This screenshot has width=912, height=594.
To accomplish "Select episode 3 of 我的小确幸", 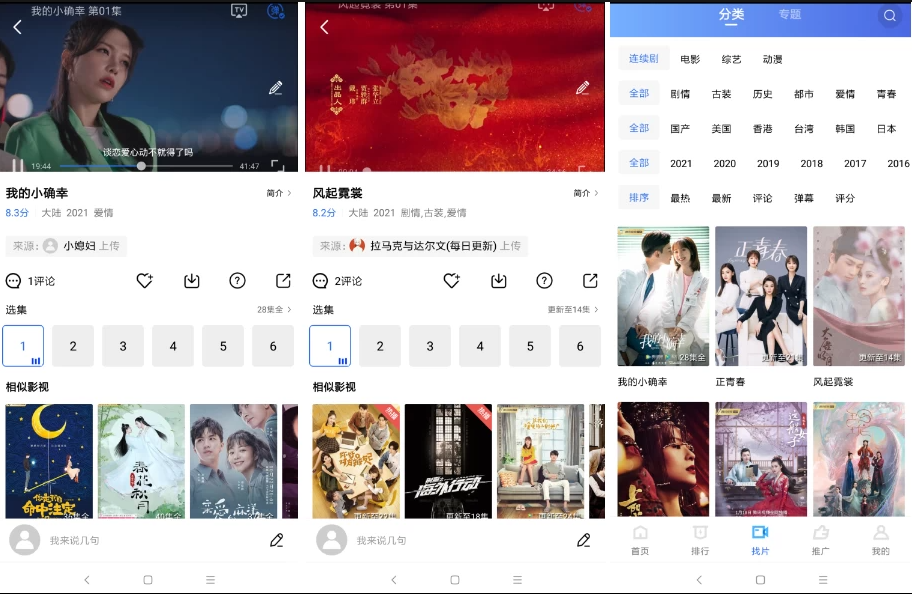I will point(123,346).
